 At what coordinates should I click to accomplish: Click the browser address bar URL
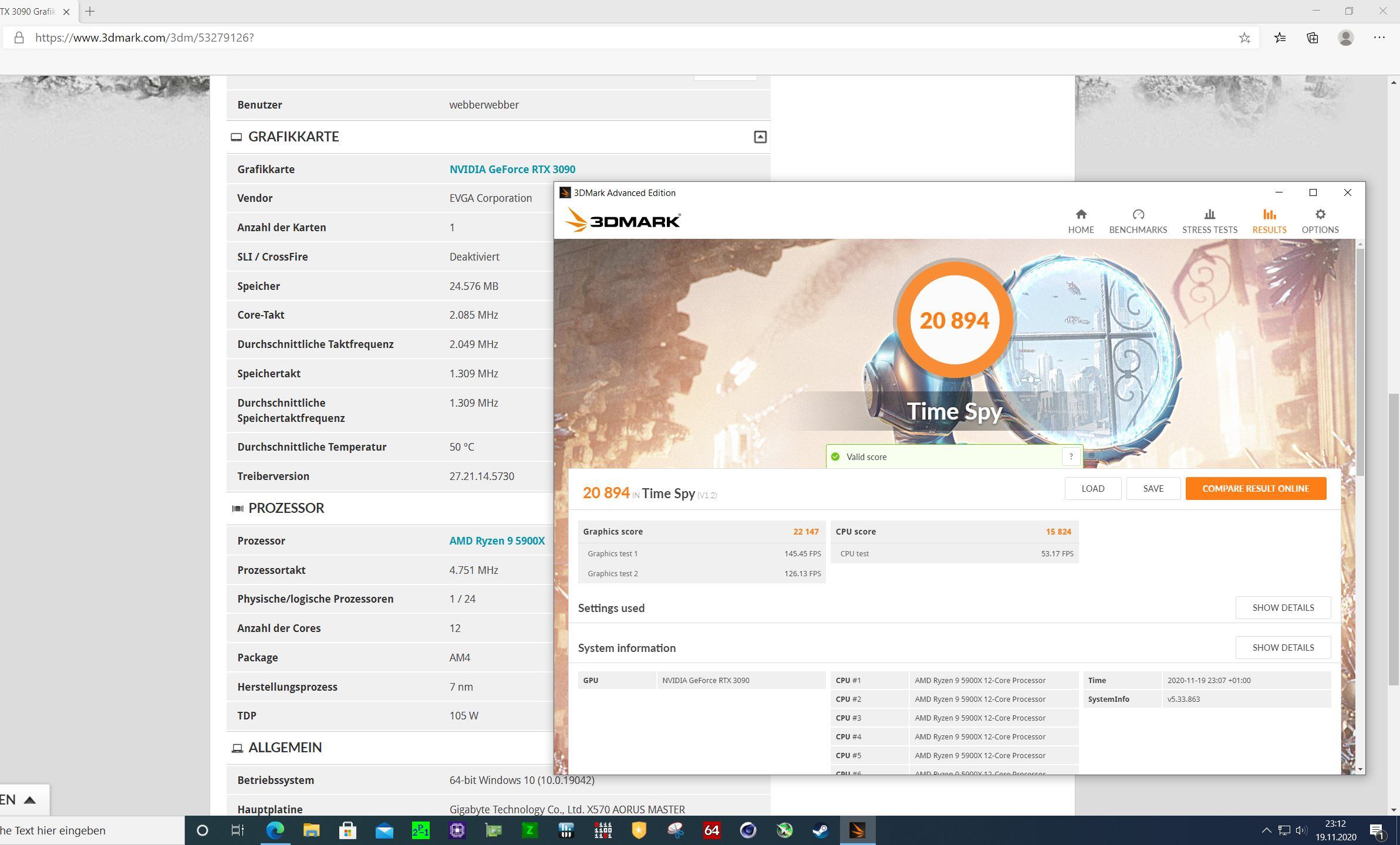[x=144, y=38]
